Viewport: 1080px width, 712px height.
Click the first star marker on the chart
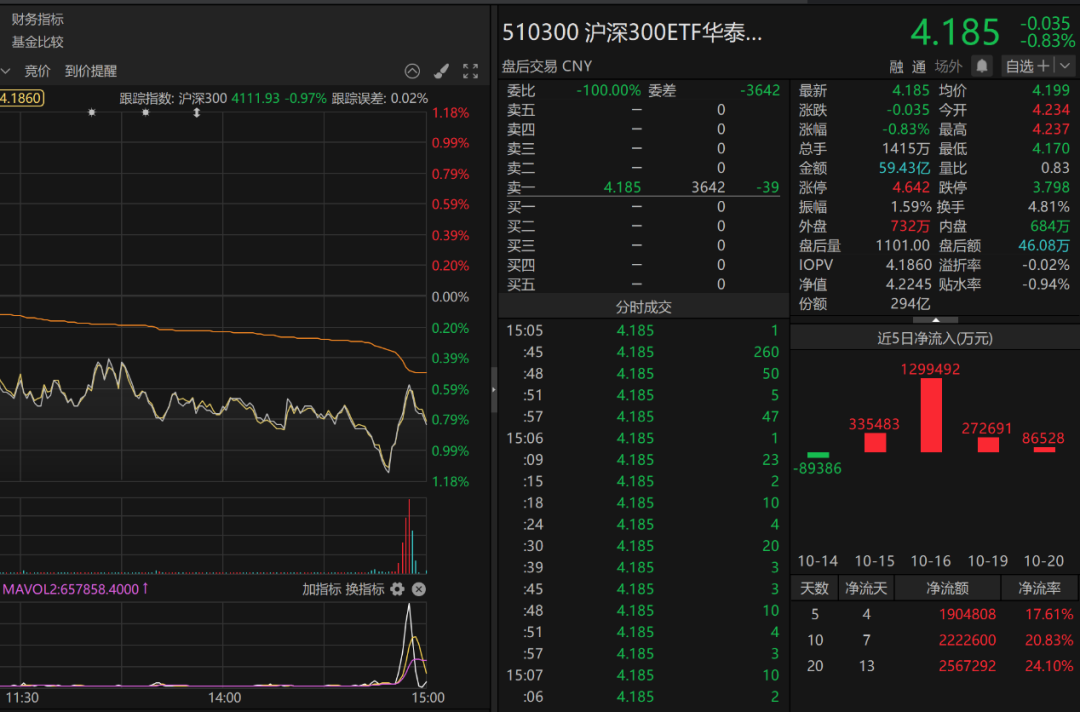(x=92, y=112)
